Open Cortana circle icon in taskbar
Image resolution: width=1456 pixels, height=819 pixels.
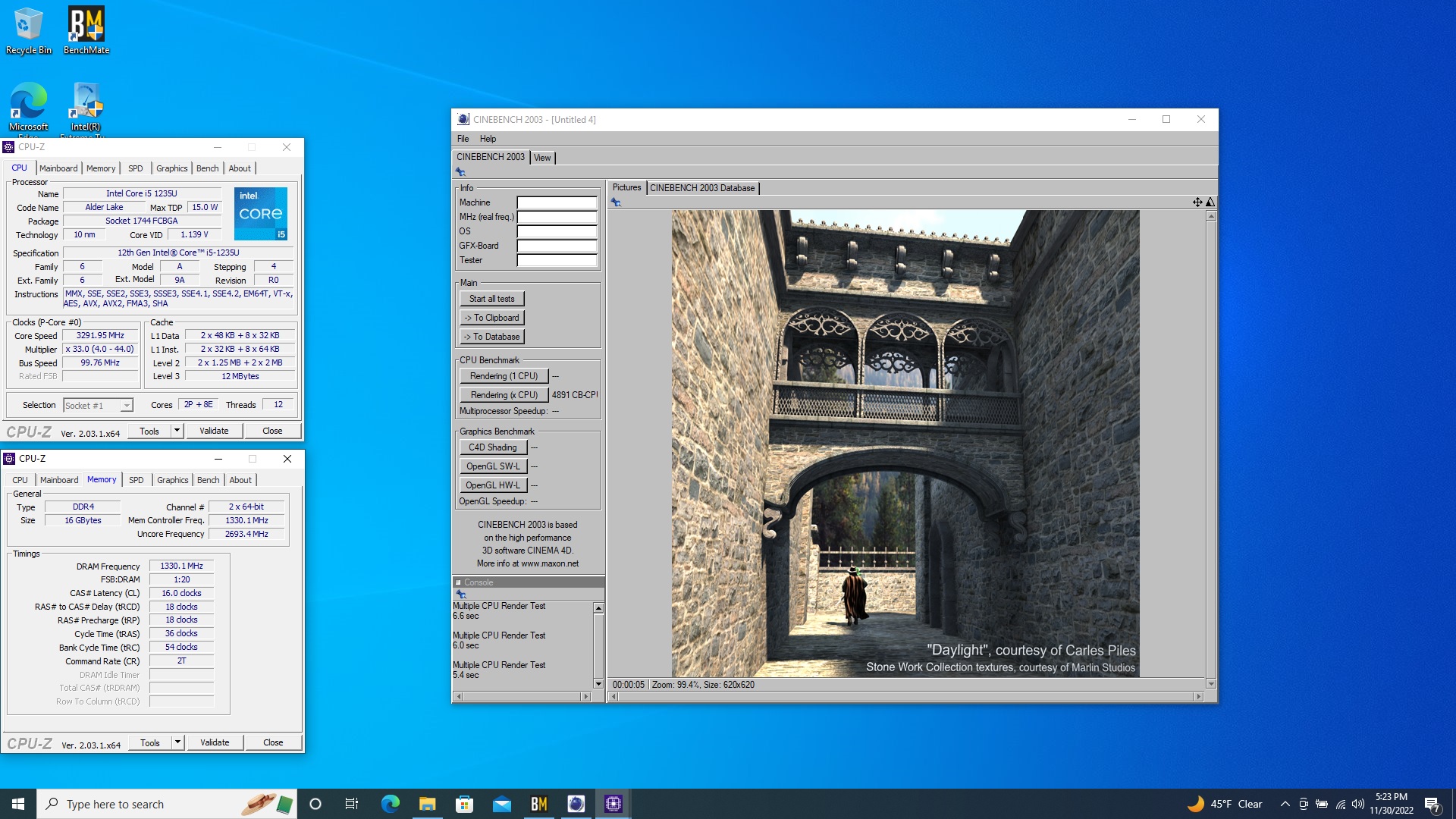tap(315, 804)
